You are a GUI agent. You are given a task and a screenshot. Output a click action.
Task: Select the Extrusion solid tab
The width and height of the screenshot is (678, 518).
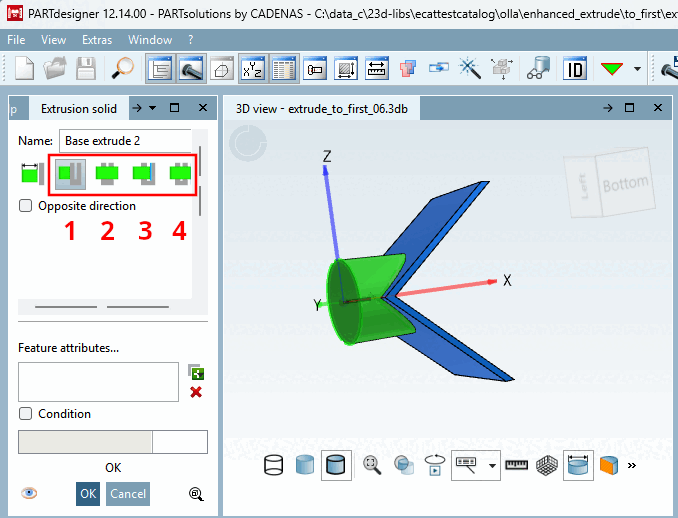[79, 109]
